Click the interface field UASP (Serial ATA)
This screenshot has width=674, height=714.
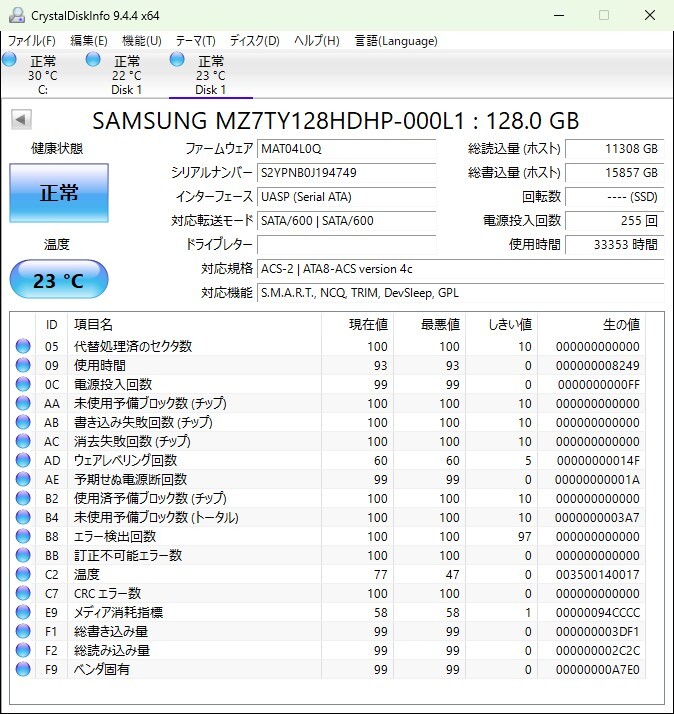[347, 197]
